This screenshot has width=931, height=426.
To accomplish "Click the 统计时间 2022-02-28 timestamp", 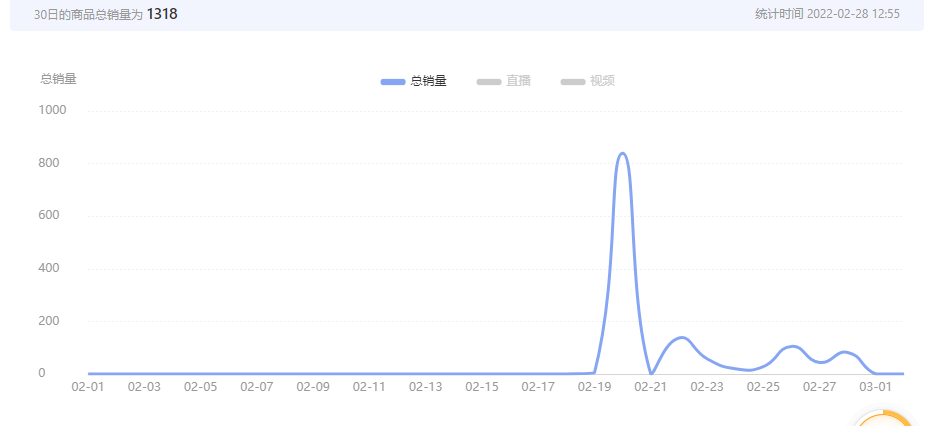I will point(827,14).
